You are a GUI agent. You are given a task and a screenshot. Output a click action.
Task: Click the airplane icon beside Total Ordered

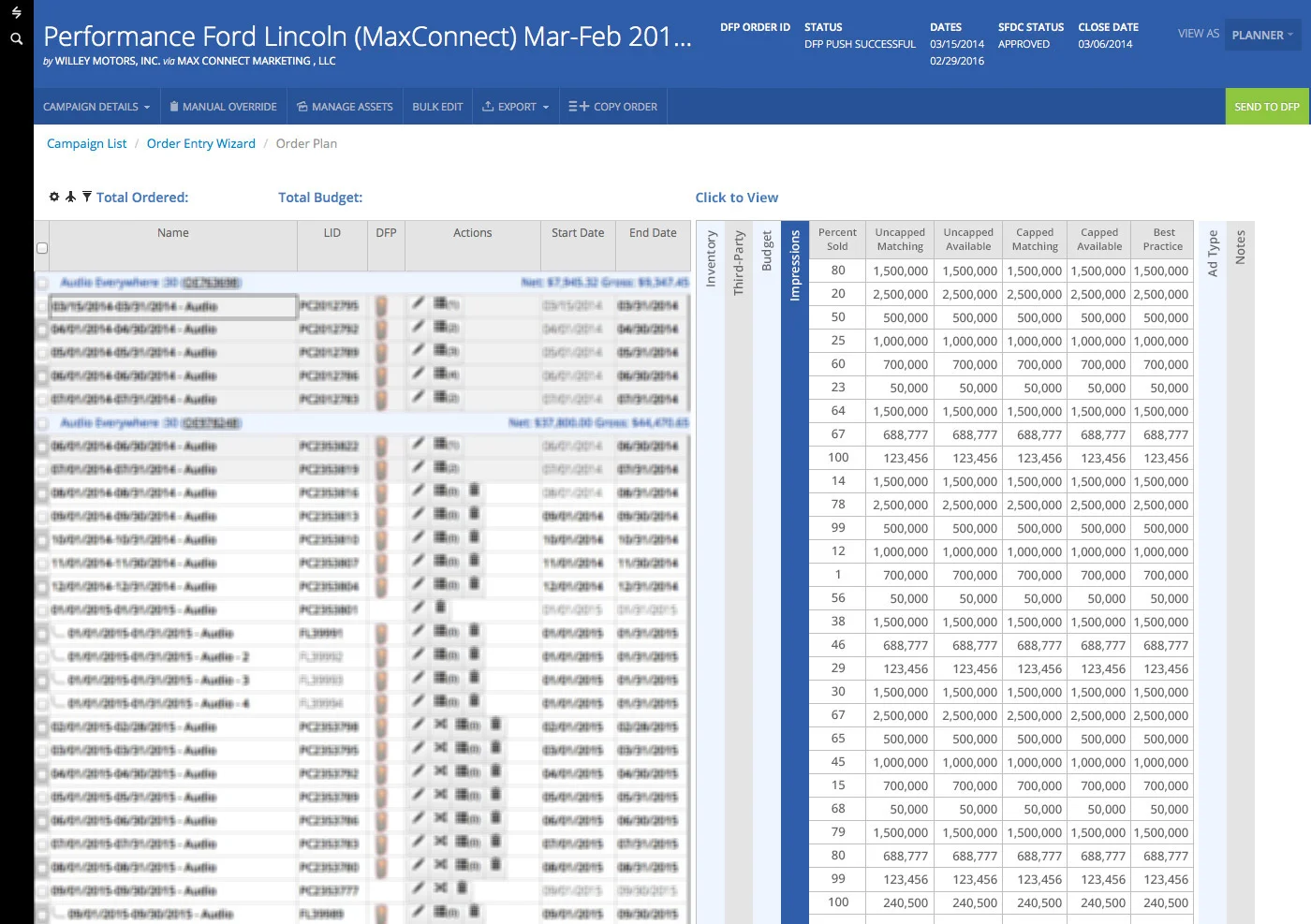(x=70, y=197)
